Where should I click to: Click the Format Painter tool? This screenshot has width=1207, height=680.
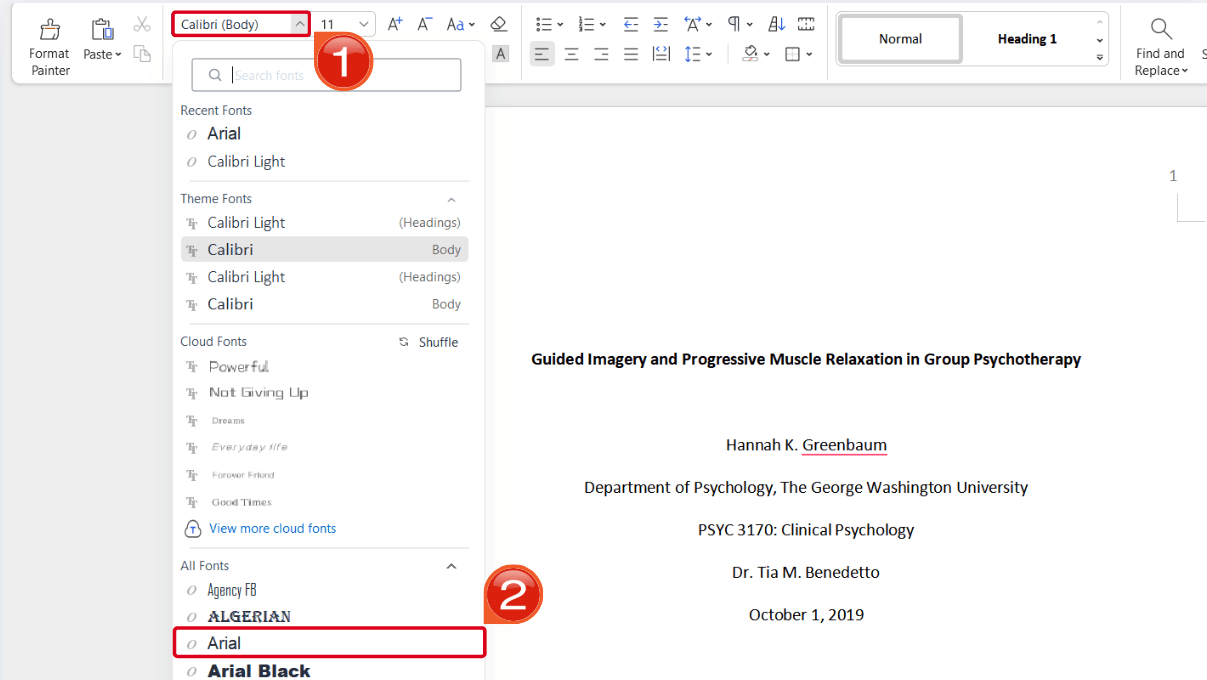tap(49, 46)
